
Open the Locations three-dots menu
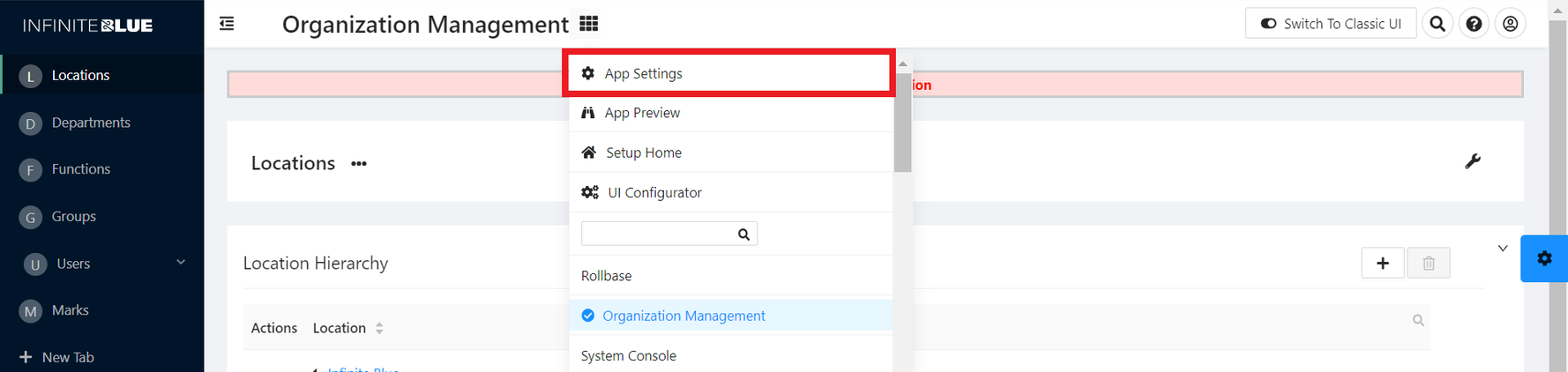click(x=358, y=164)
